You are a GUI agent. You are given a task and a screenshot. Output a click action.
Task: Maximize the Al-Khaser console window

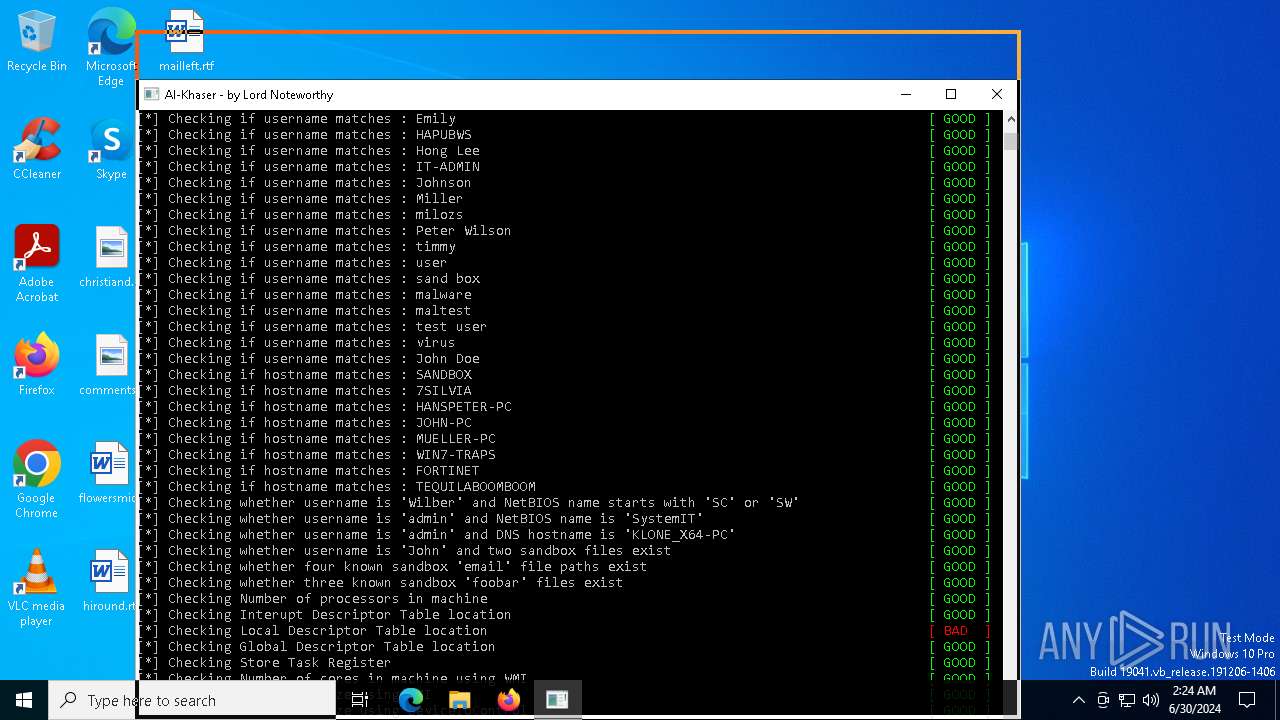tap(951, 94)
